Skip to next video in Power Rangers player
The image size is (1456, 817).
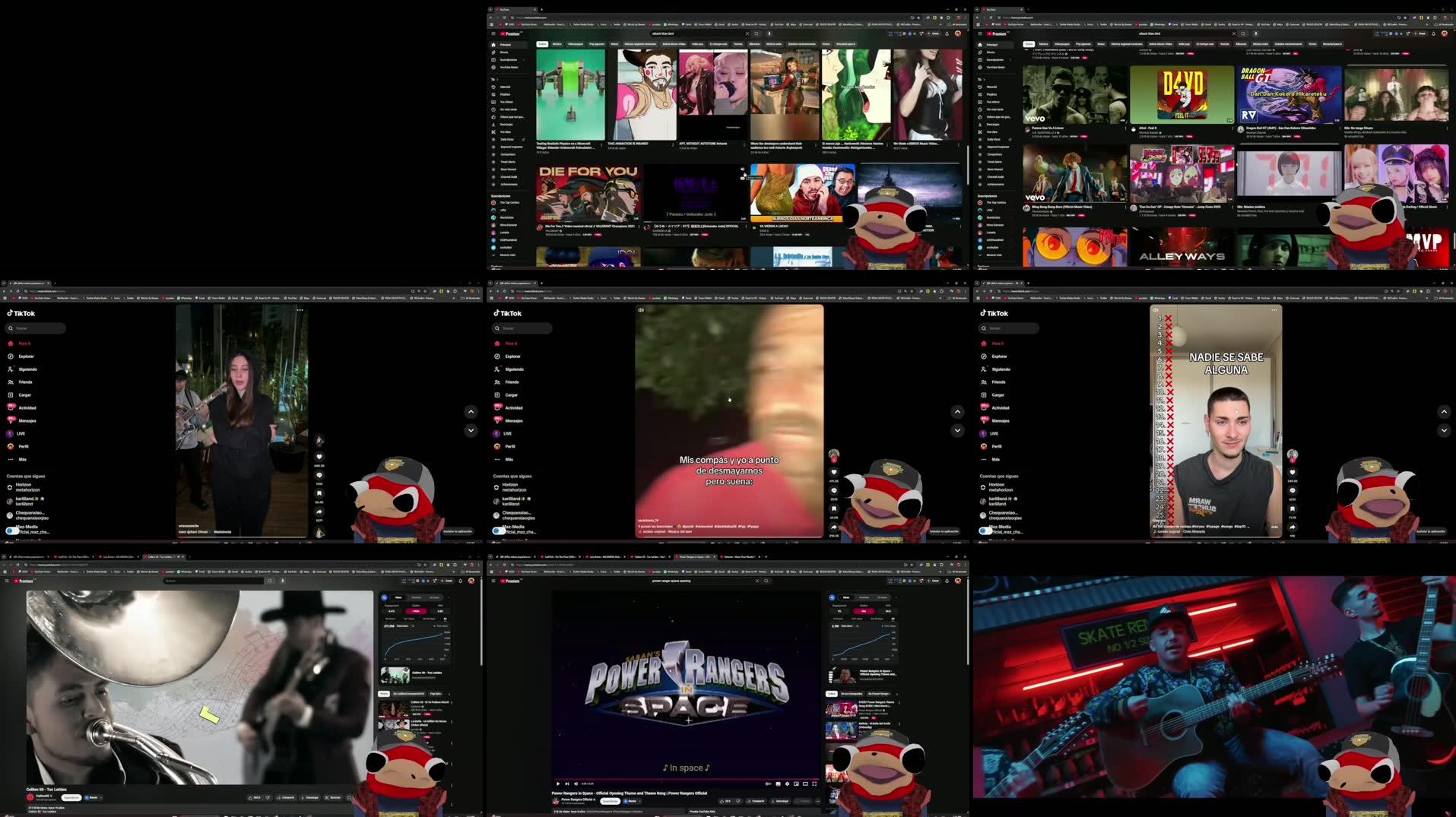[567, 784]
